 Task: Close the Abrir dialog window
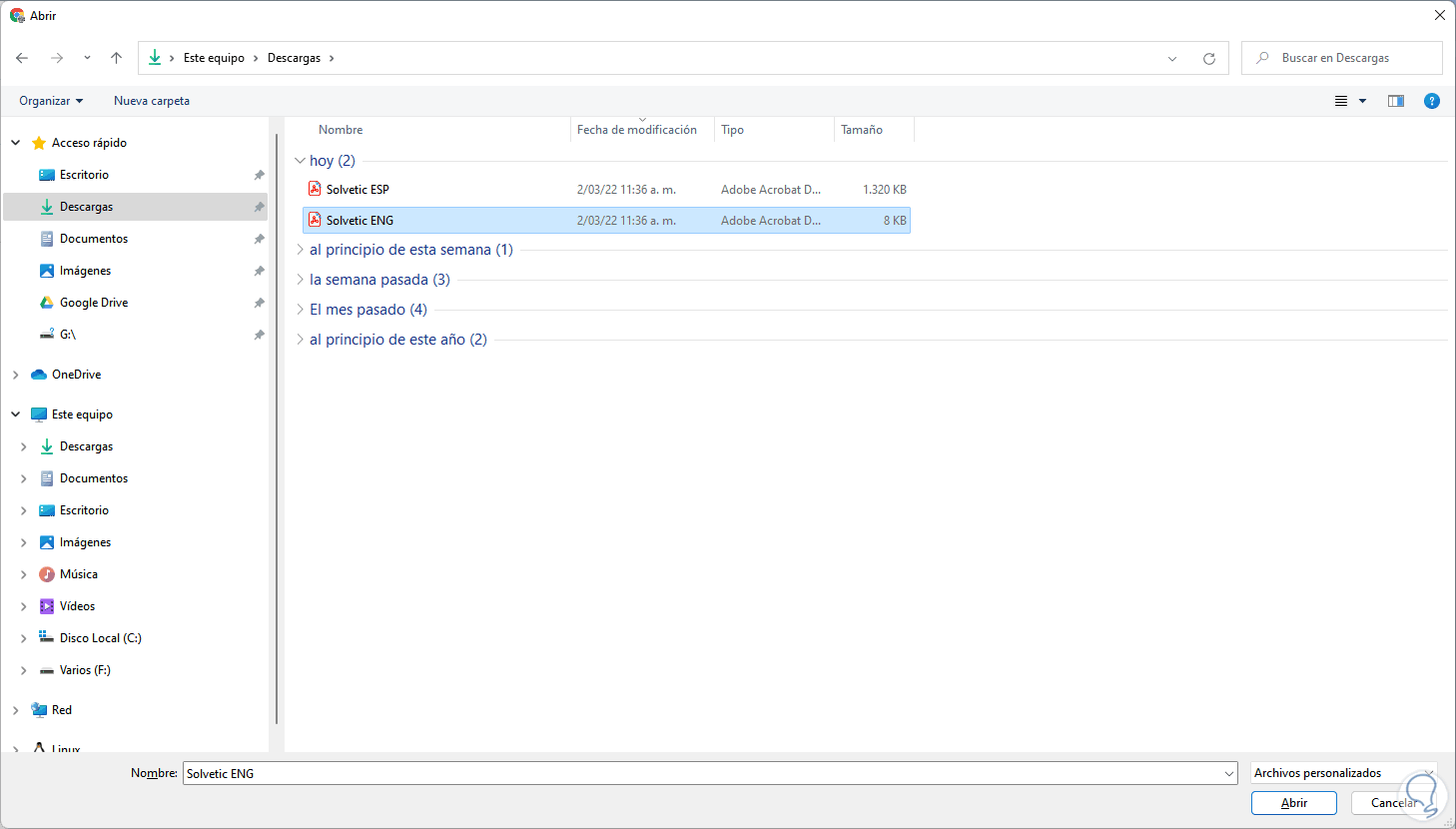tap(1440, 16)
